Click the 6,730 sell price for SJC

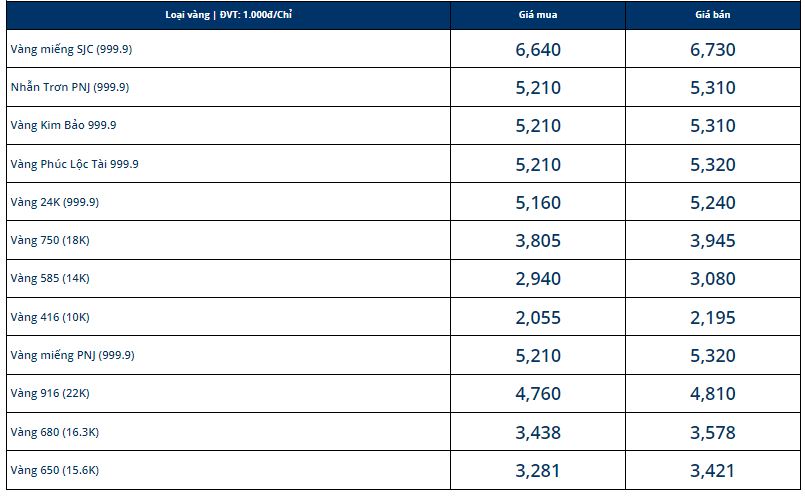[713, 50]
